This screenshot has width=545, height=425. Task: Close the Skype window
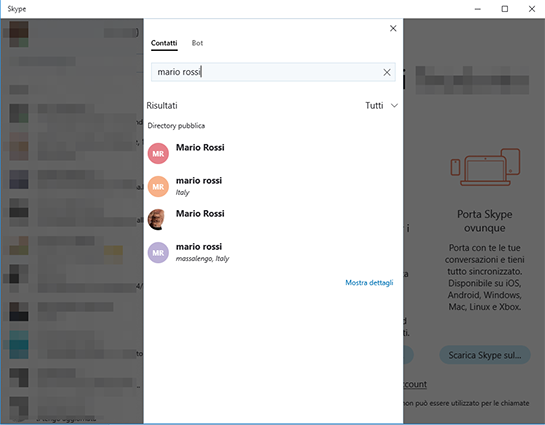[532, 9]
